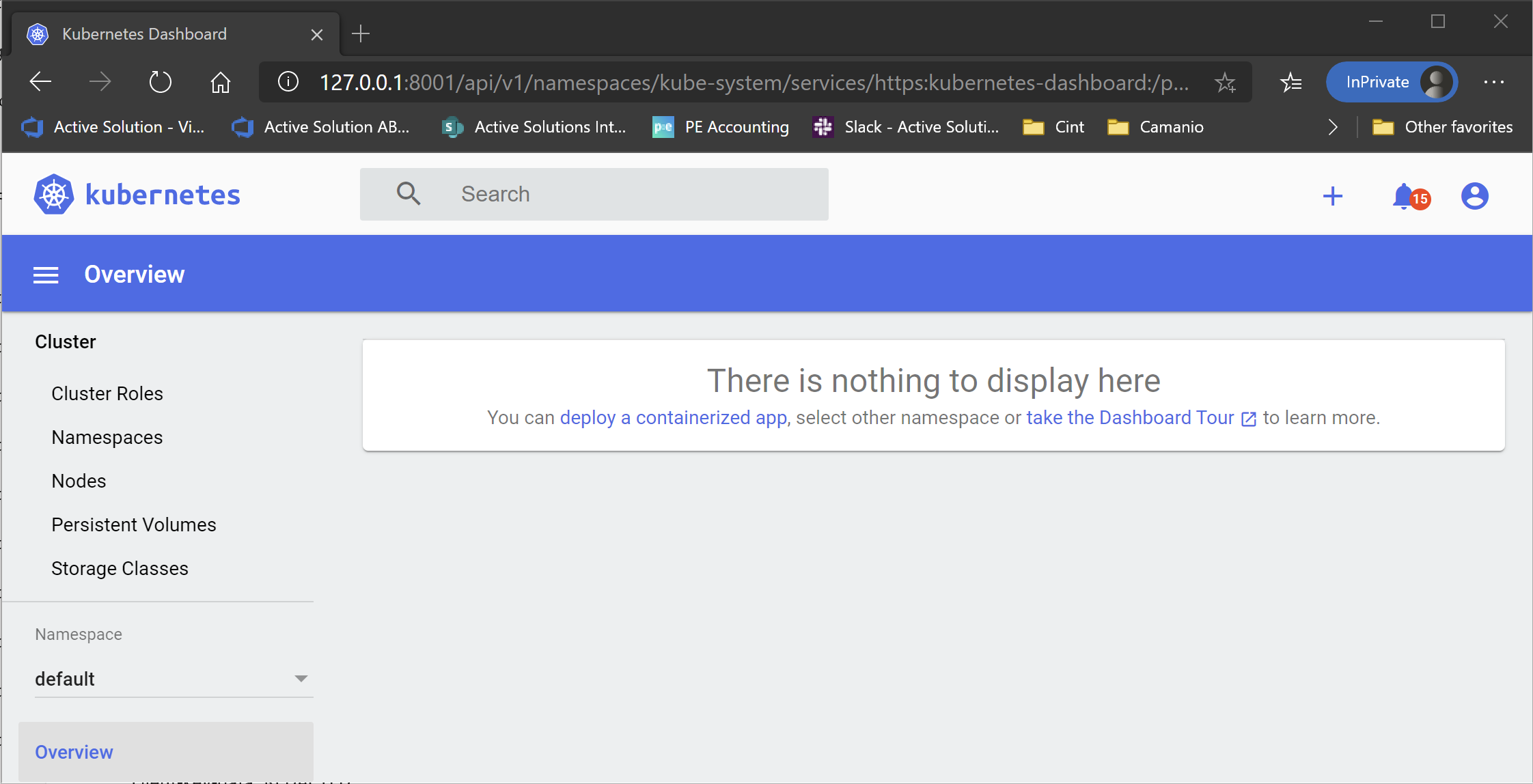
Task: Open the Camanio bookmarks folder
Action: coord(1155,127)
